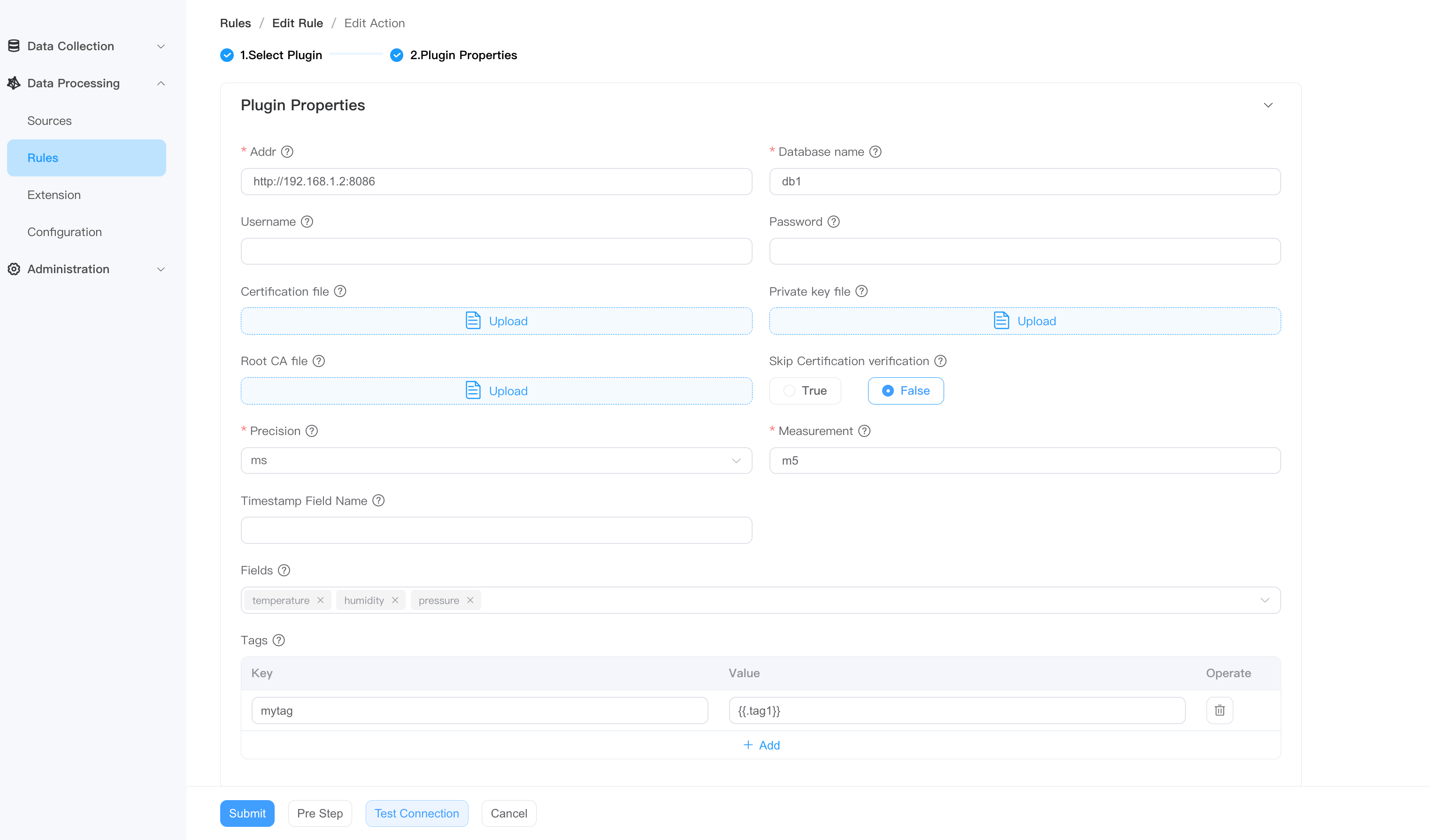
Task: Open the Precision dropdown showing ms
Action: 496,460
